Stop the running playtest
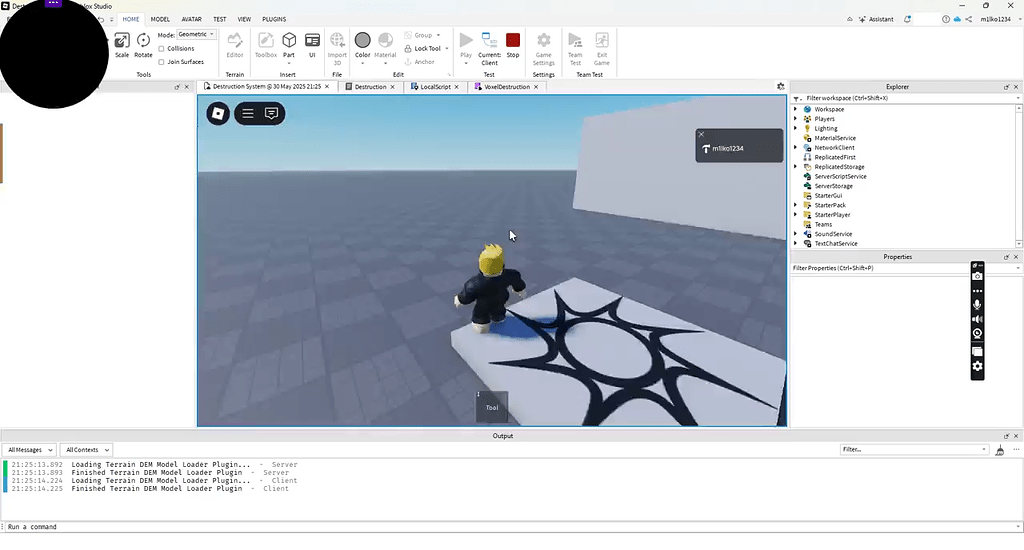 tap(513, 45)
